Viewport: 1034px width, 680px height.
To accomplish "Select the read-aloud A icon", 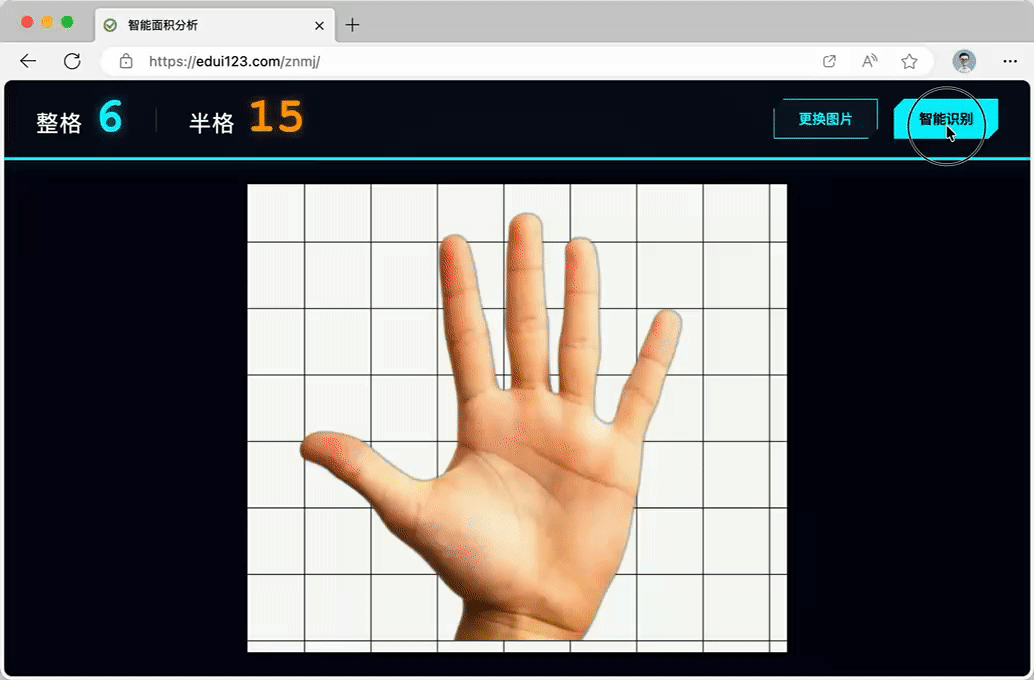I will (x=869, y=61).
